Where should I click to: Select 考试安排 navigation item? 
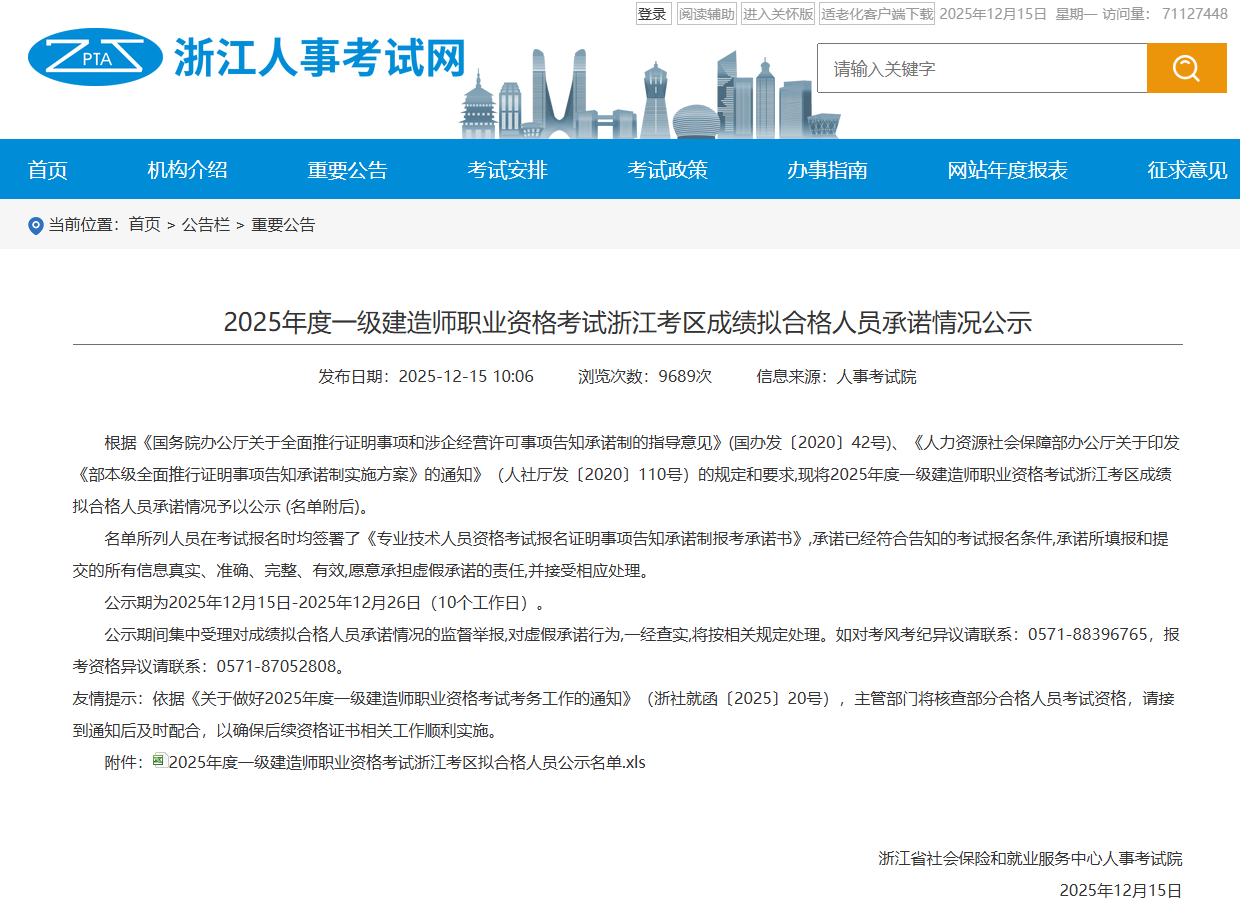(x=507, y=170)
